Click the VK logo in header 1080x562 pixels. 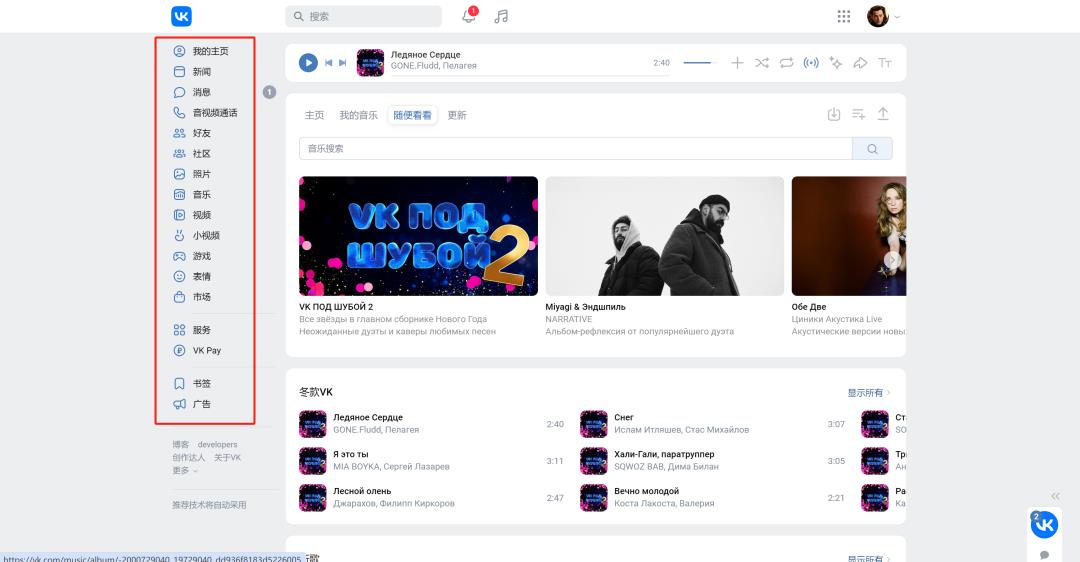coord(181,16)
